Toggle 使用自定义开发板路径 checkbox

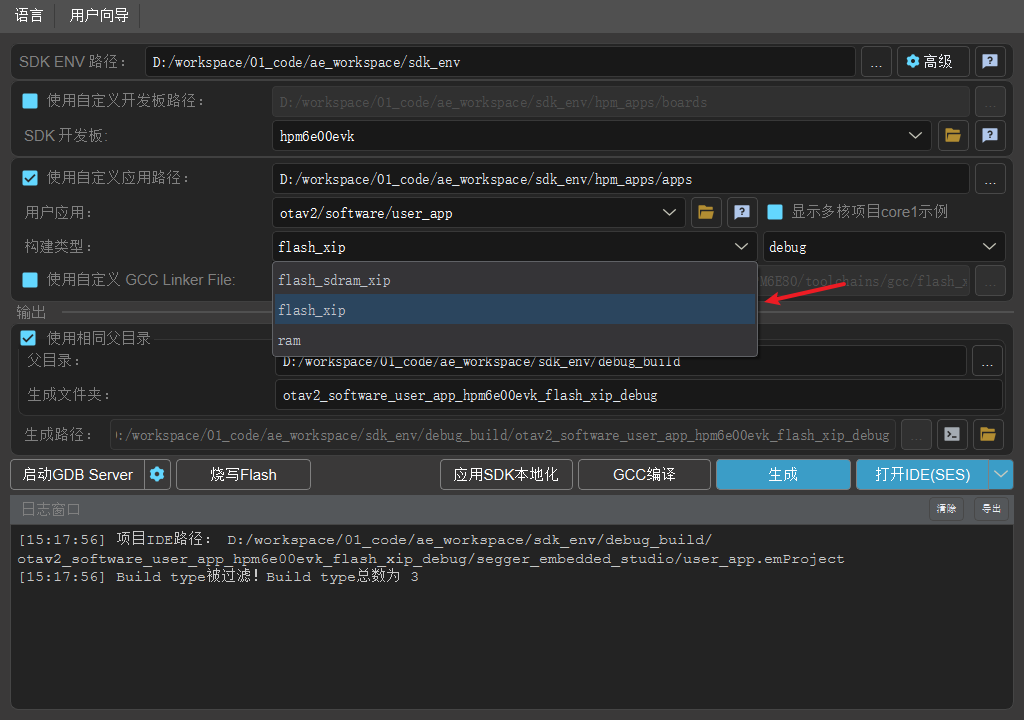pyautogui.click(x=30, y=101)
